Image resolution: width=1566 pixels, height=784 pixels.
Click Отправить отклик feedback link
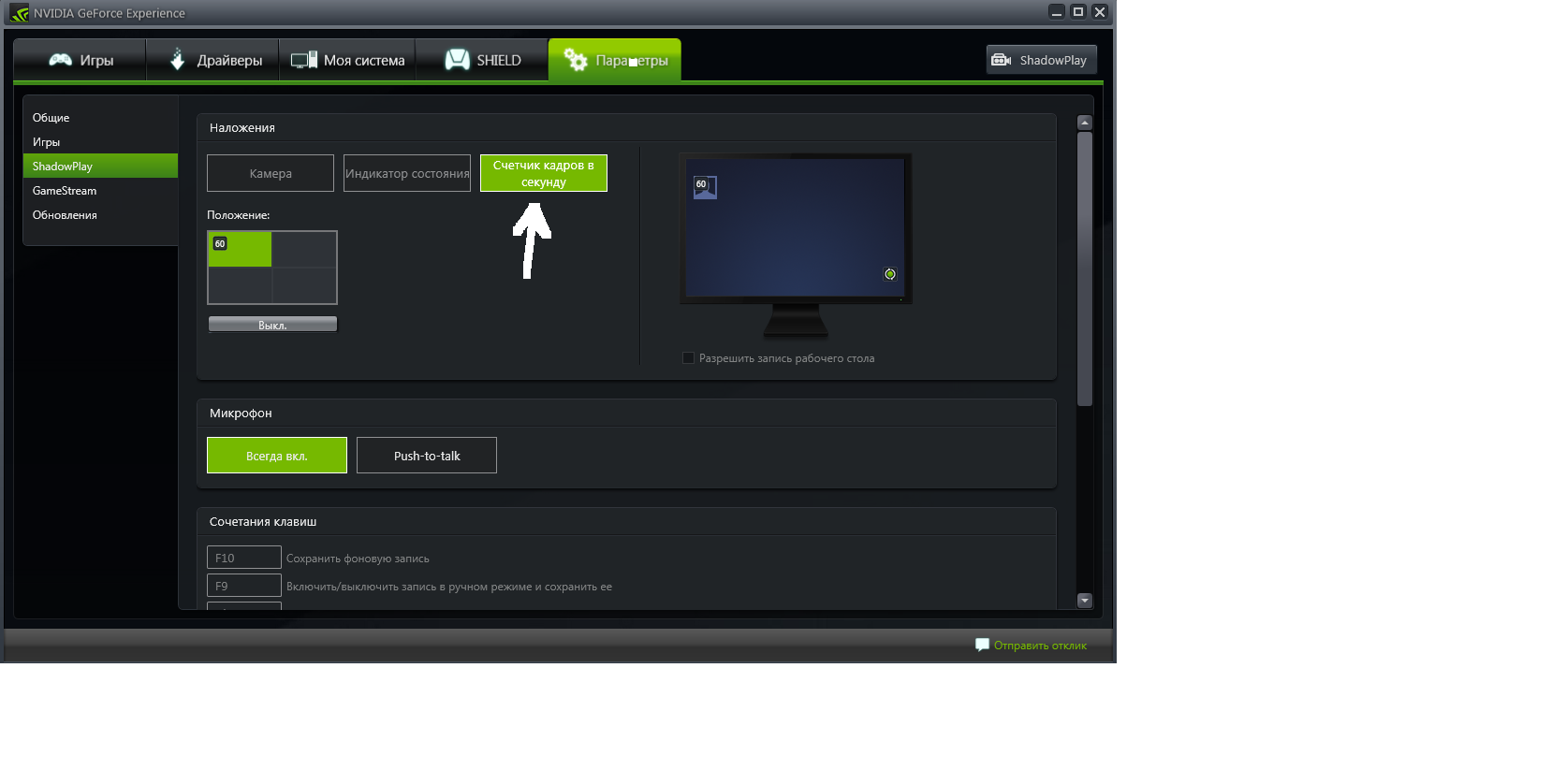point(1040,646)
